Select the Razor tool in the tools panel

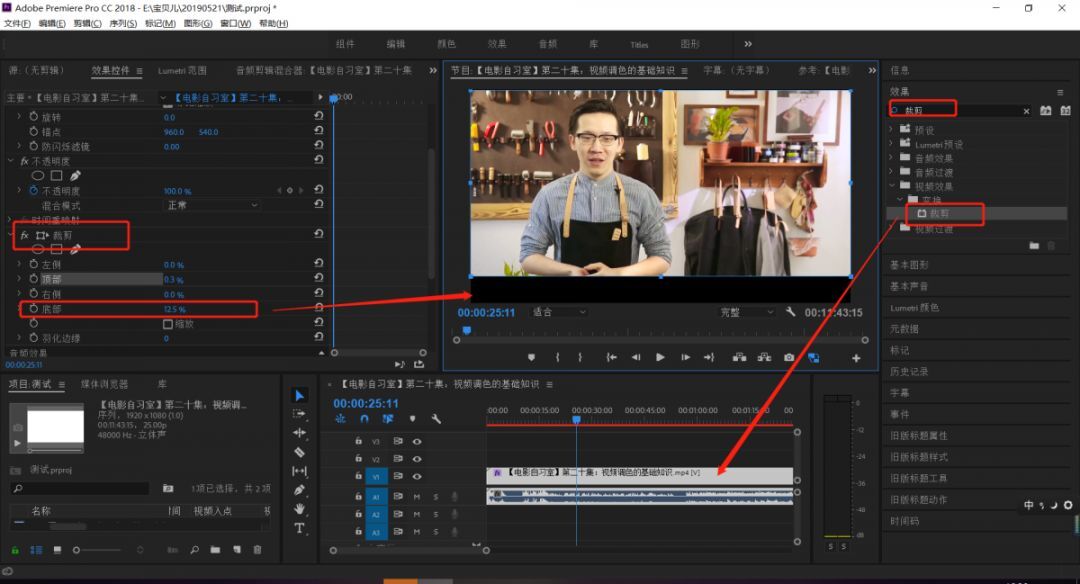pos(299,452)
